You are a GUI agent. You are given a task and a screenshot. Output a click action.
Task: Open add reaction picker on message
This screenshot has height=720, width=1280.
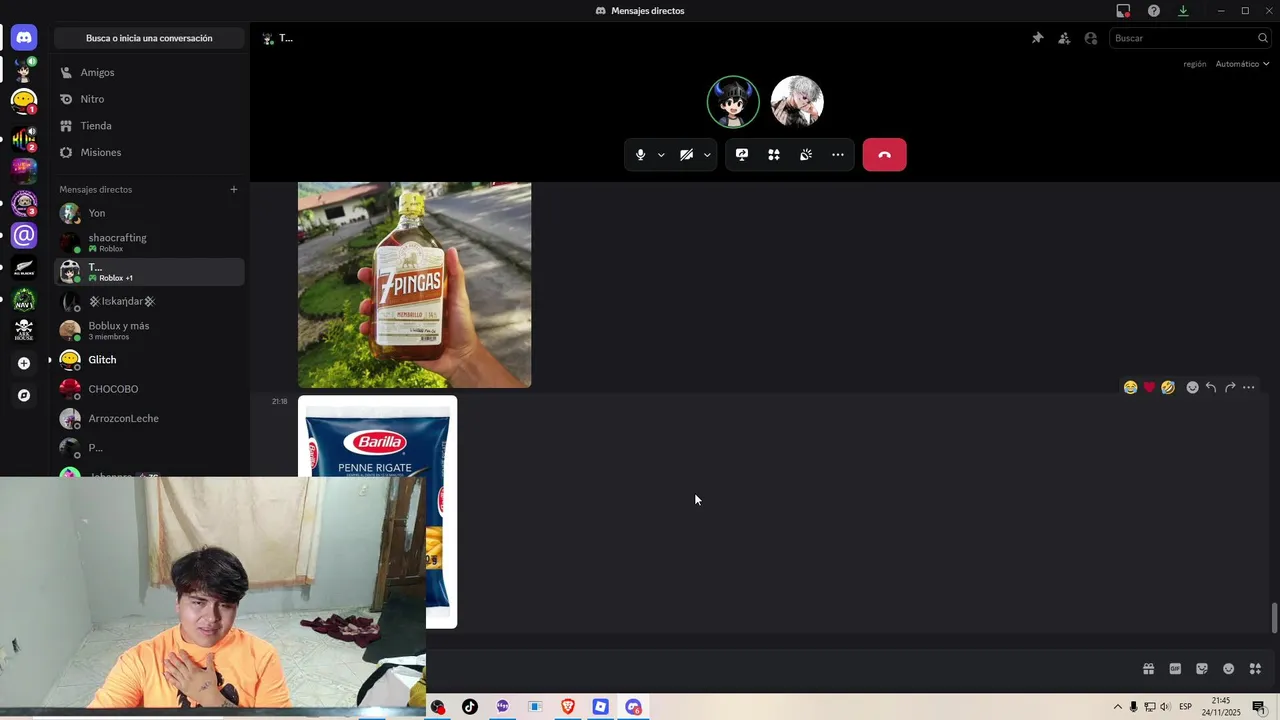click(1192, 387)
